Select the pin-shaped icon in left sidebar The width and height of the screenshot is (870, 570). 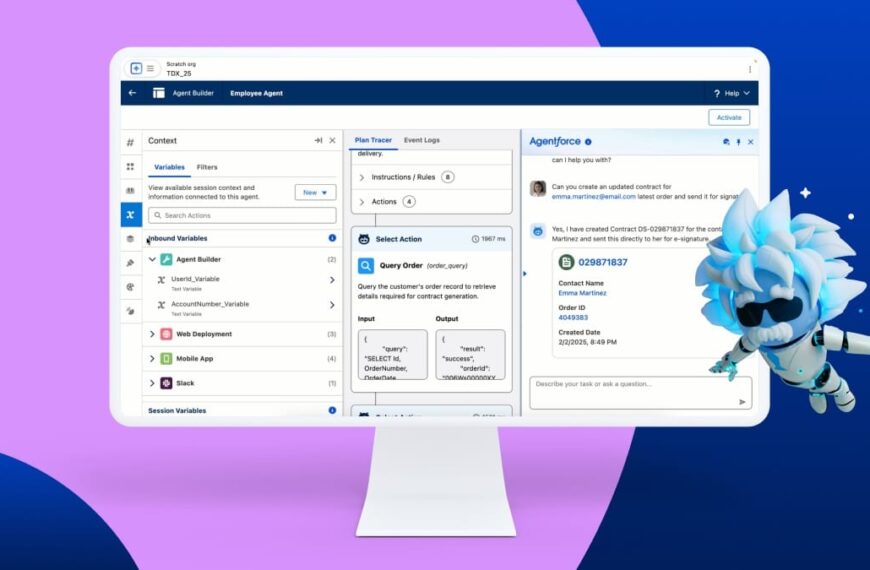[130, 263]
